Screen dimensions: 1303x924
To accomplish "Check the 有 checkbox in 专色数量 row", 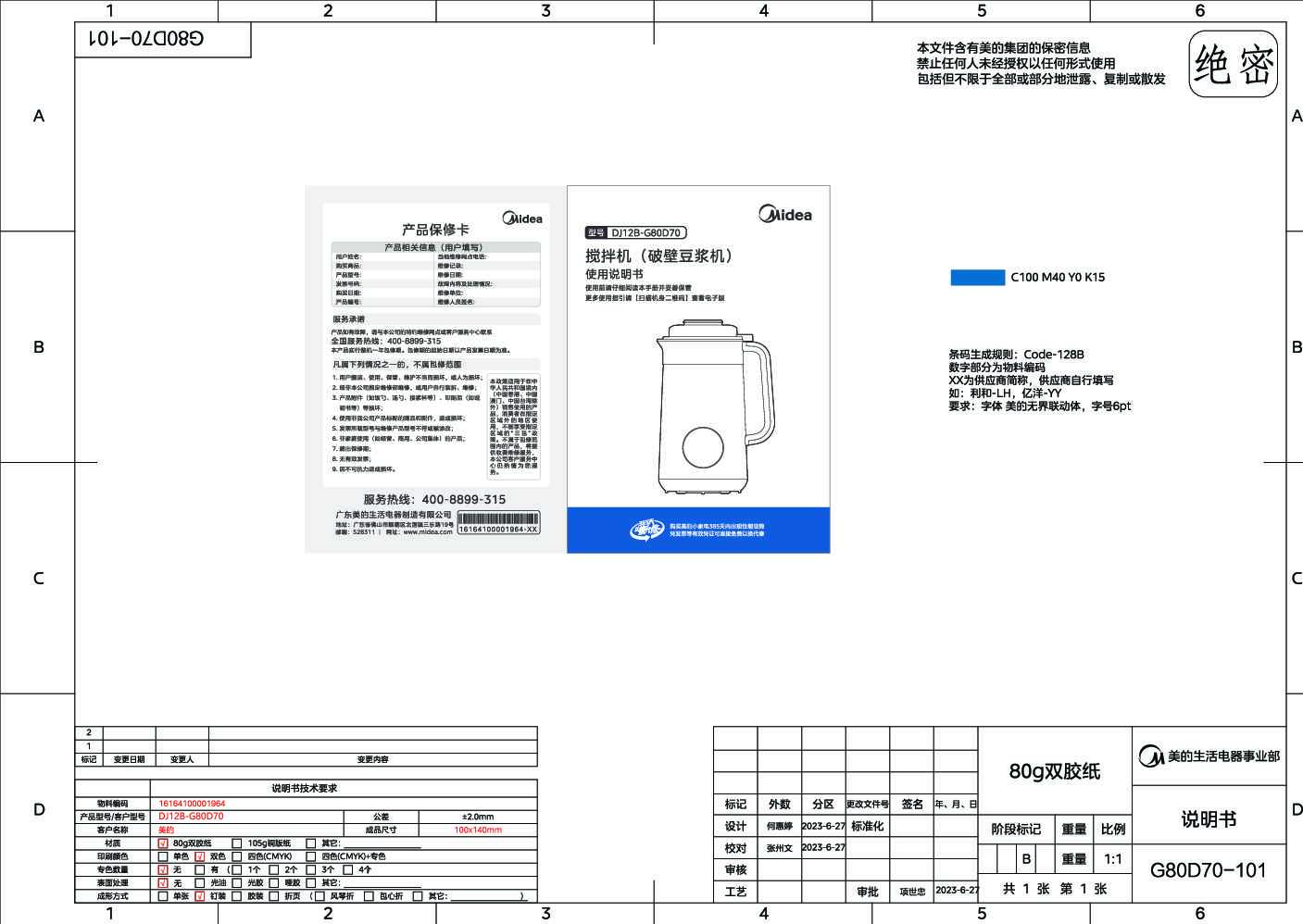I will tap(200, 870).
